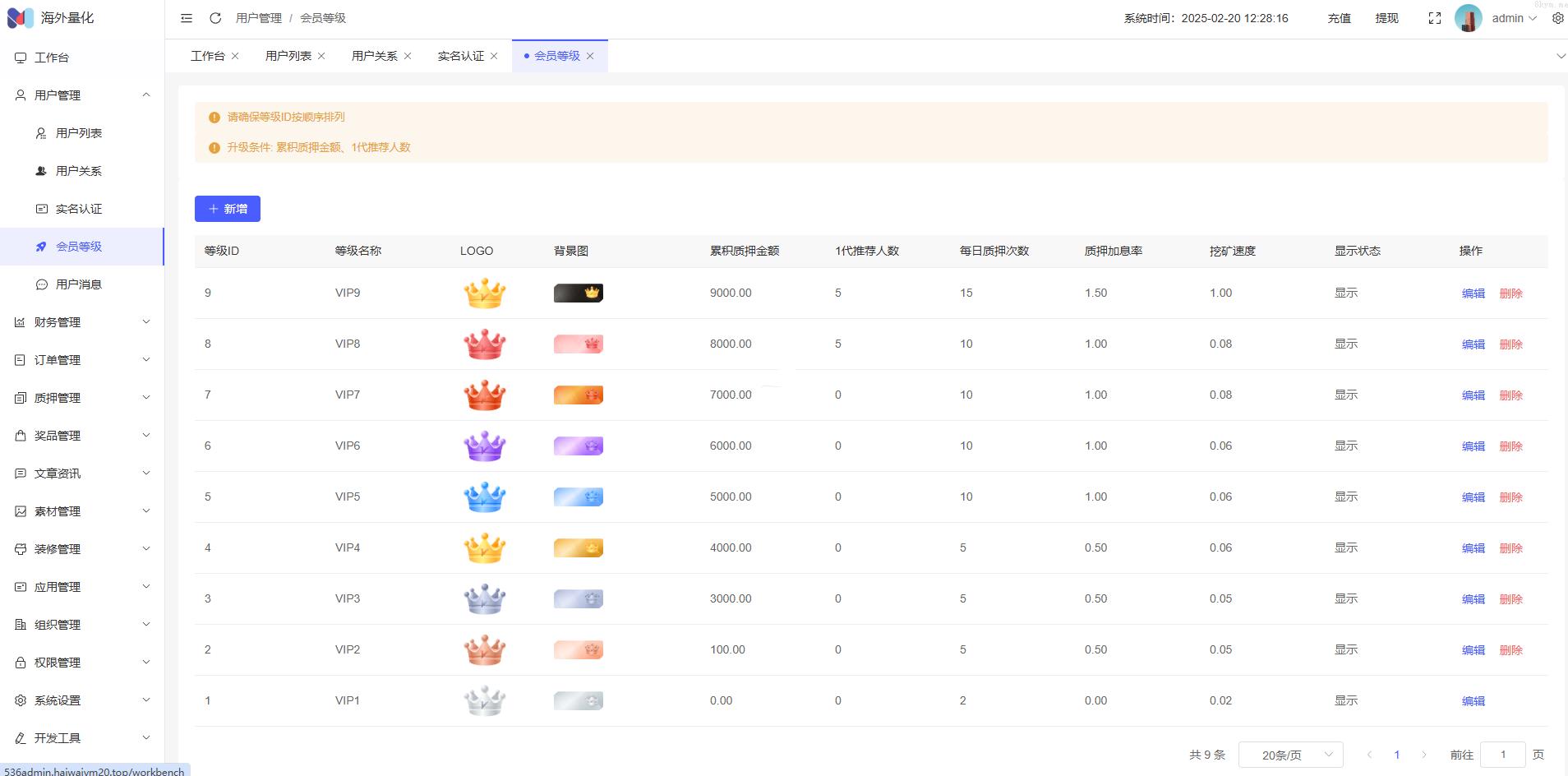Click the VIP9 gold crown logo
Image resolution: width=1568 pixels, height=776 pixels.
485,293
